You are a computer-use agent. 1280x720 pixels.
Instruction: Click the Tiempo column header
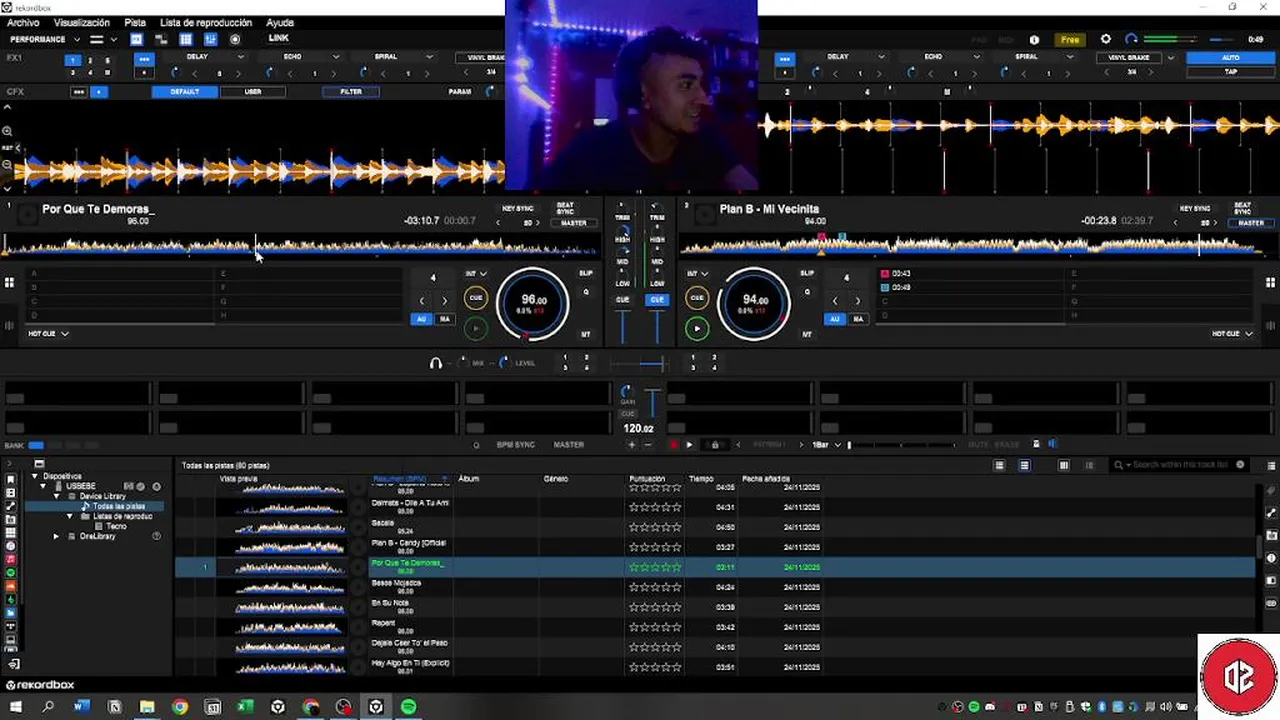click(701, 479)
